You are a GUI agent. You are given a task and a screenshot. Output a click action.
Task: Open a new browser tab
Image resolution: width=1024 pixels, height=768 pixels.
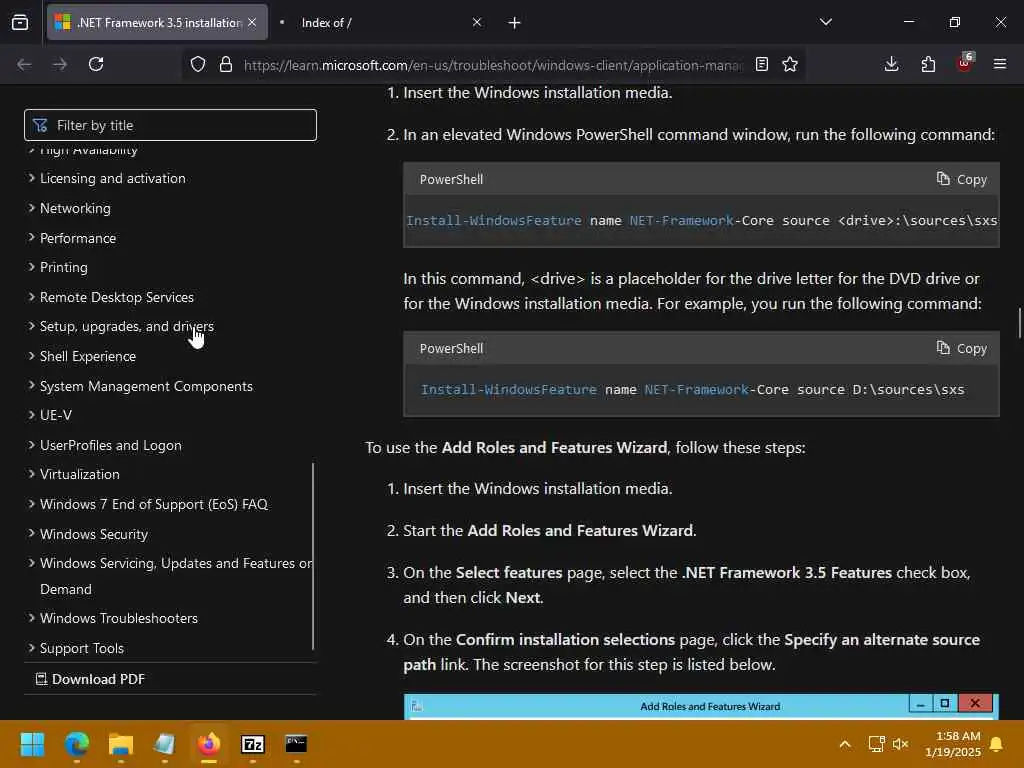[515, 23]
